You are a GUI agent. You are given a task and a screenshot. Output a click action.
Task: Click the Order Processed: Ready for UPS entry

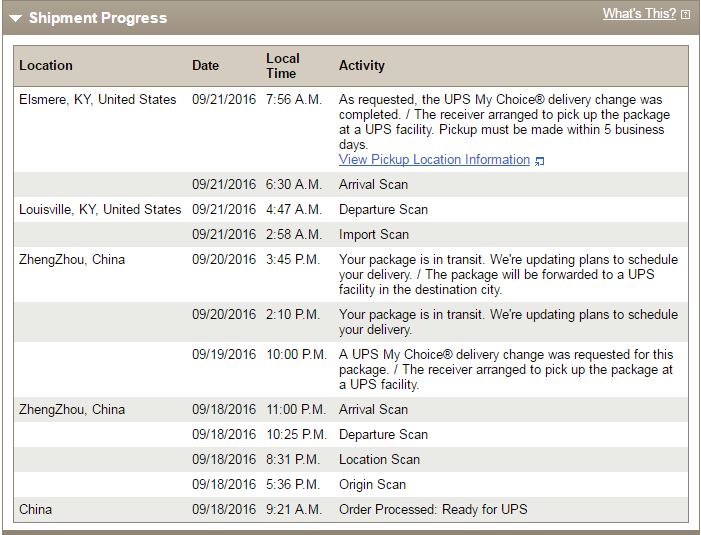pos(433,510)
